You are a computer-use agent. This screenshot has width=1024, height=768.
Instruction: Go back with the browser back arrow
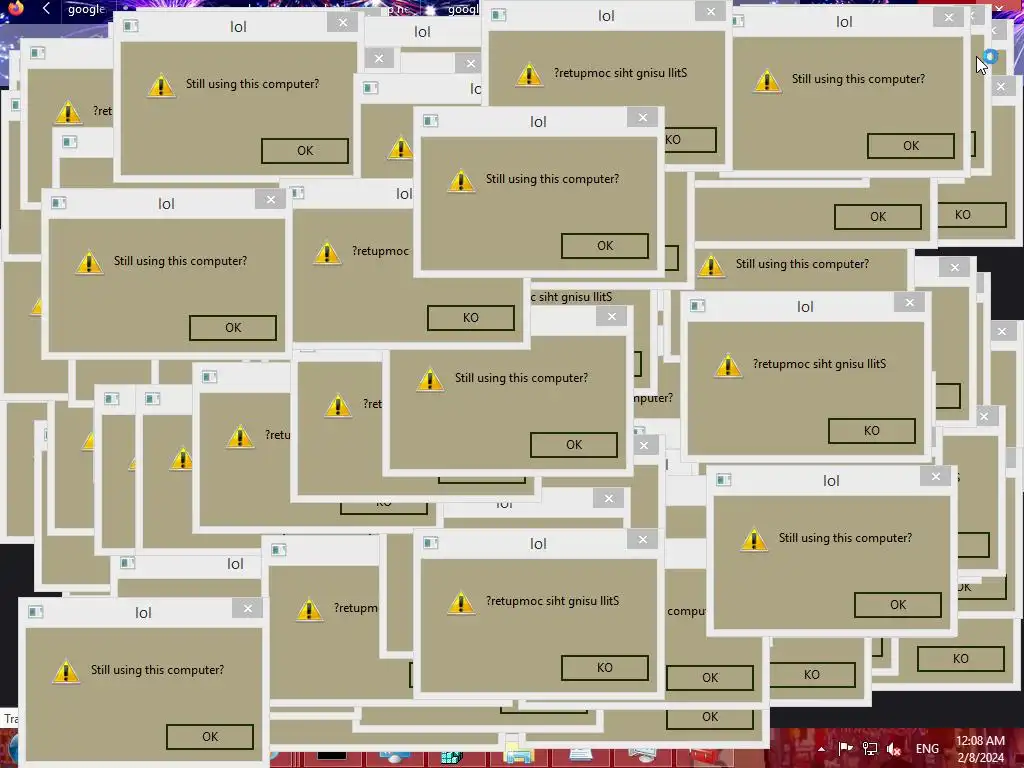pos(46,8)
